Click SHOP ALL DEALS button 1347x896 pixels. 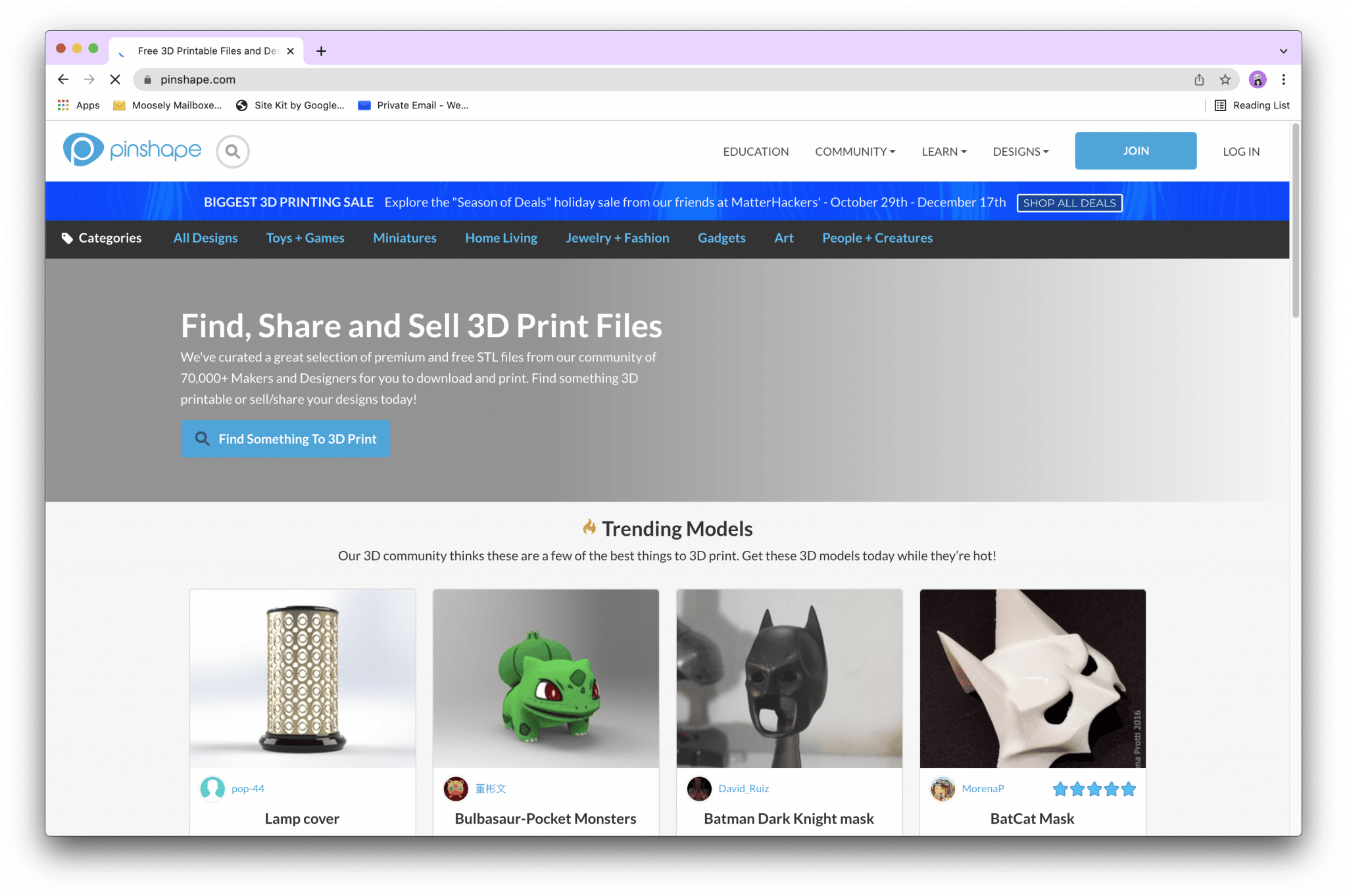(1069, 202)
